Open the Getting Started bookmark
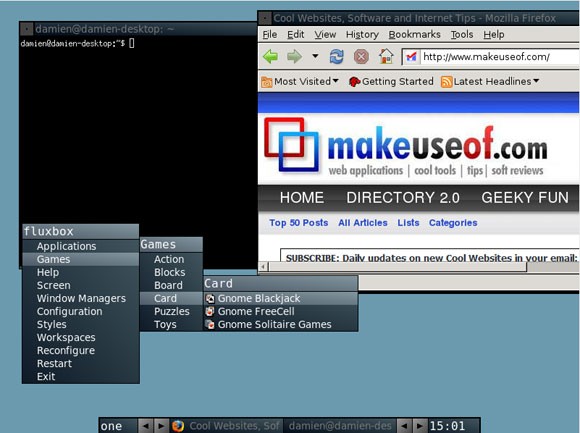 391,81
